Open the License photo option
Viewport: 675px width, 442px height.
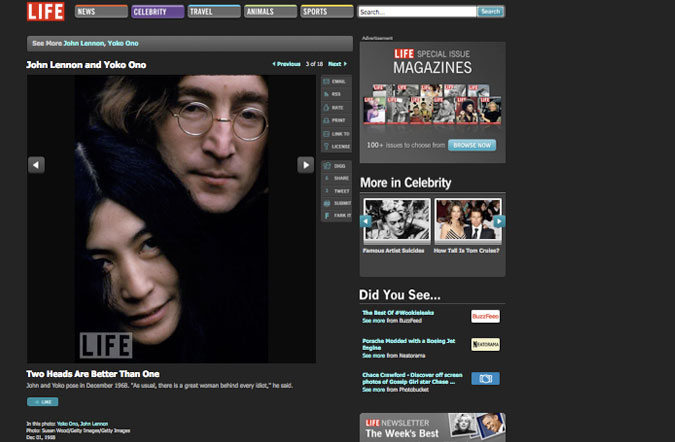[334, 146]
